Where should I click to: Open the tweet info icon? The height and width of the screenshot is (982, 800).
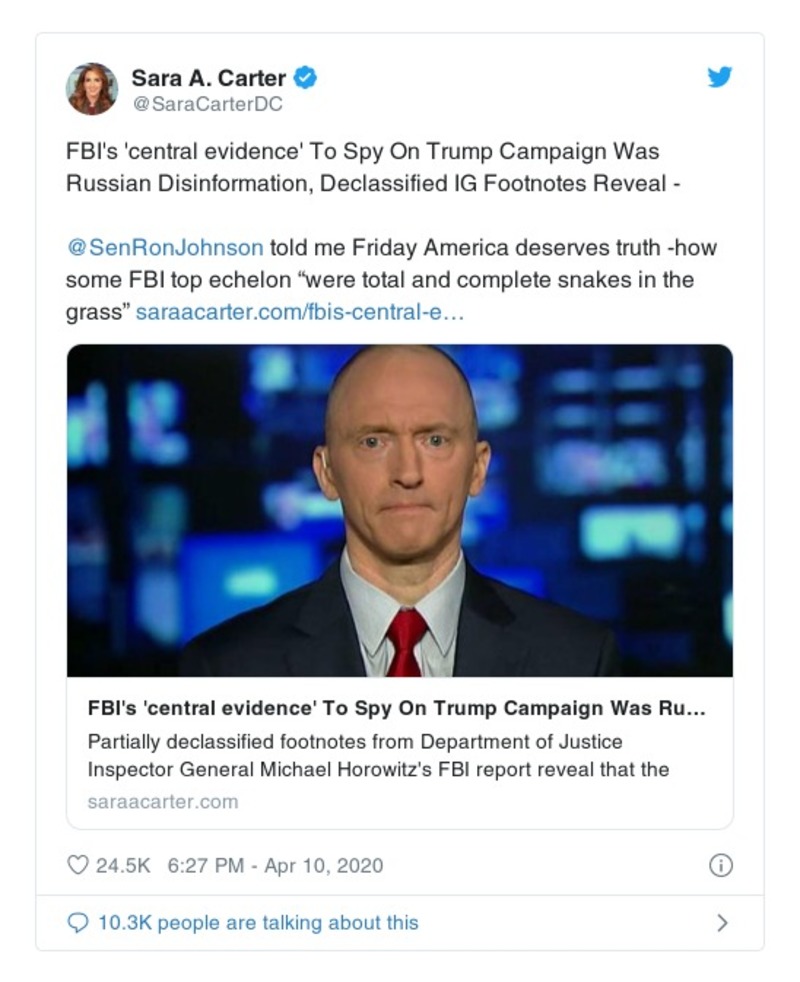click(720, 866)
